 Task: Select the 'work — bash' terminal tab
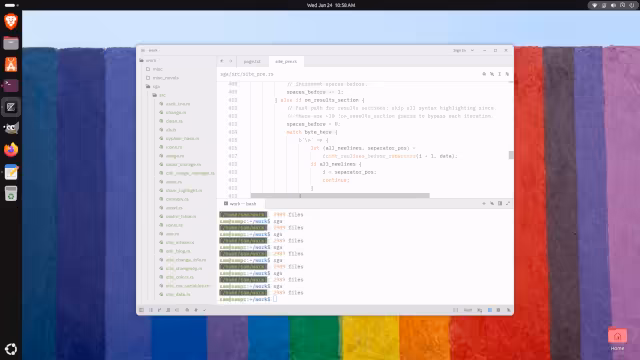click(x=241, y=204)
